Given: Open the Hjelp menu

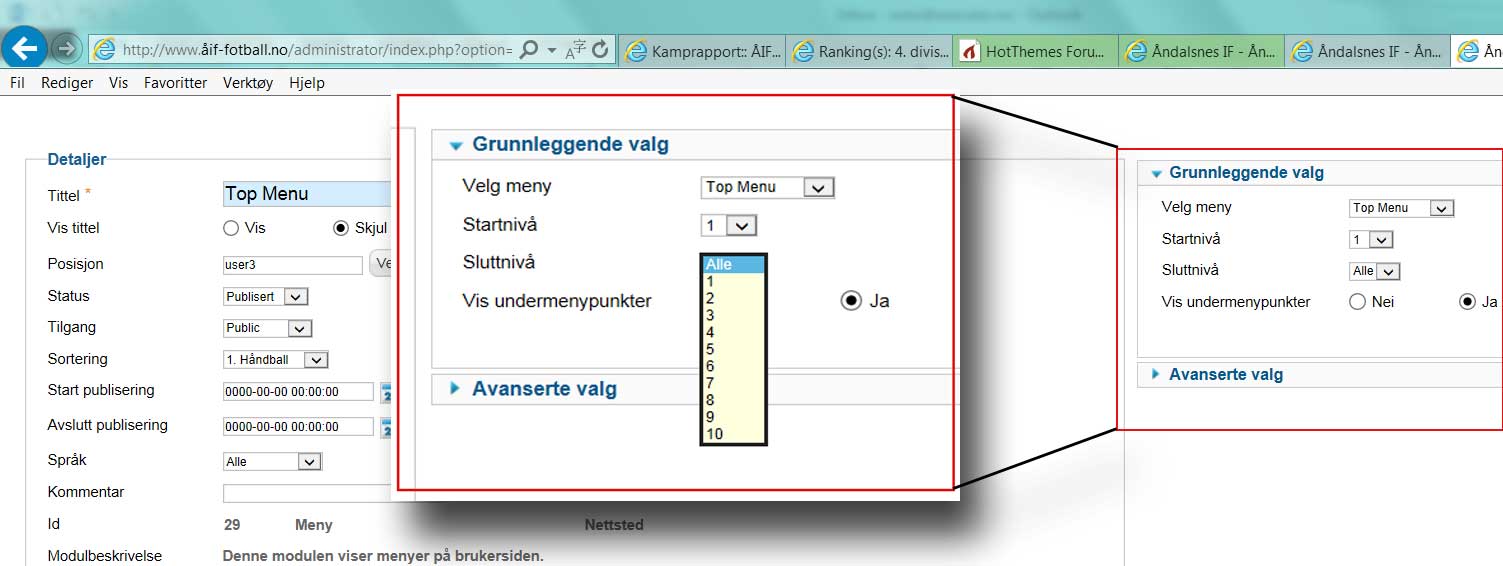Looking at the screenshot, I should 307,83.
